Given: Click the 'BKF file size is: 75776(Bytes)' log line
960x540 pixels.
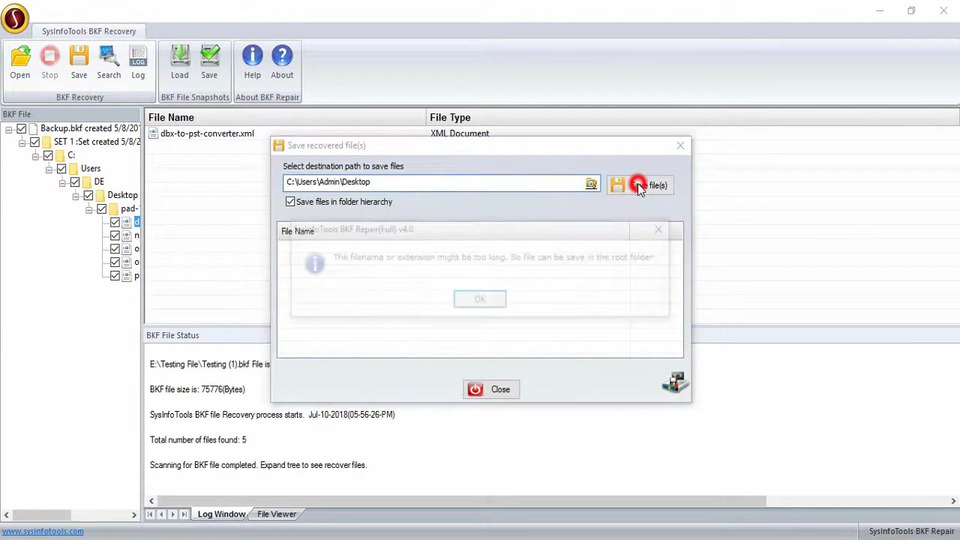Looking at the screenshot, I should pyautogui.click(x=197, y=389).
